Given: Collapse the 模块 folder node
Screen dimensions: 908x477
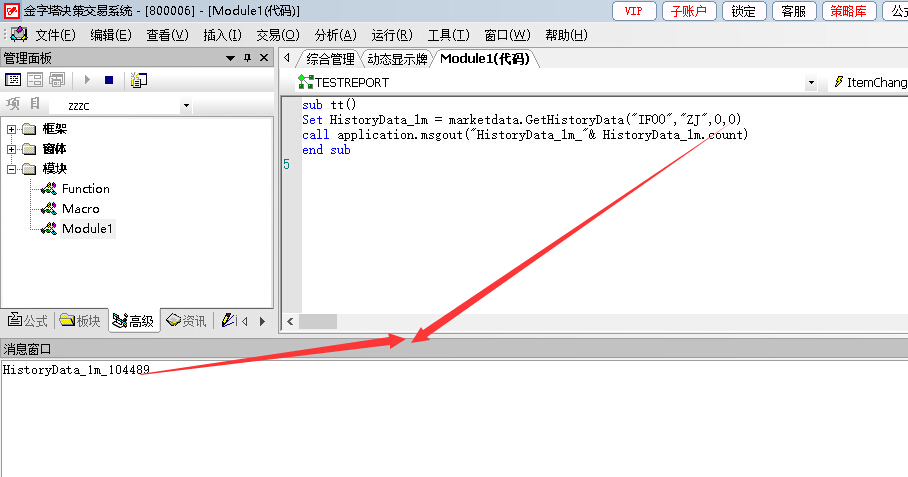Looking at the screenshot, I should click(x=12, y=169).
